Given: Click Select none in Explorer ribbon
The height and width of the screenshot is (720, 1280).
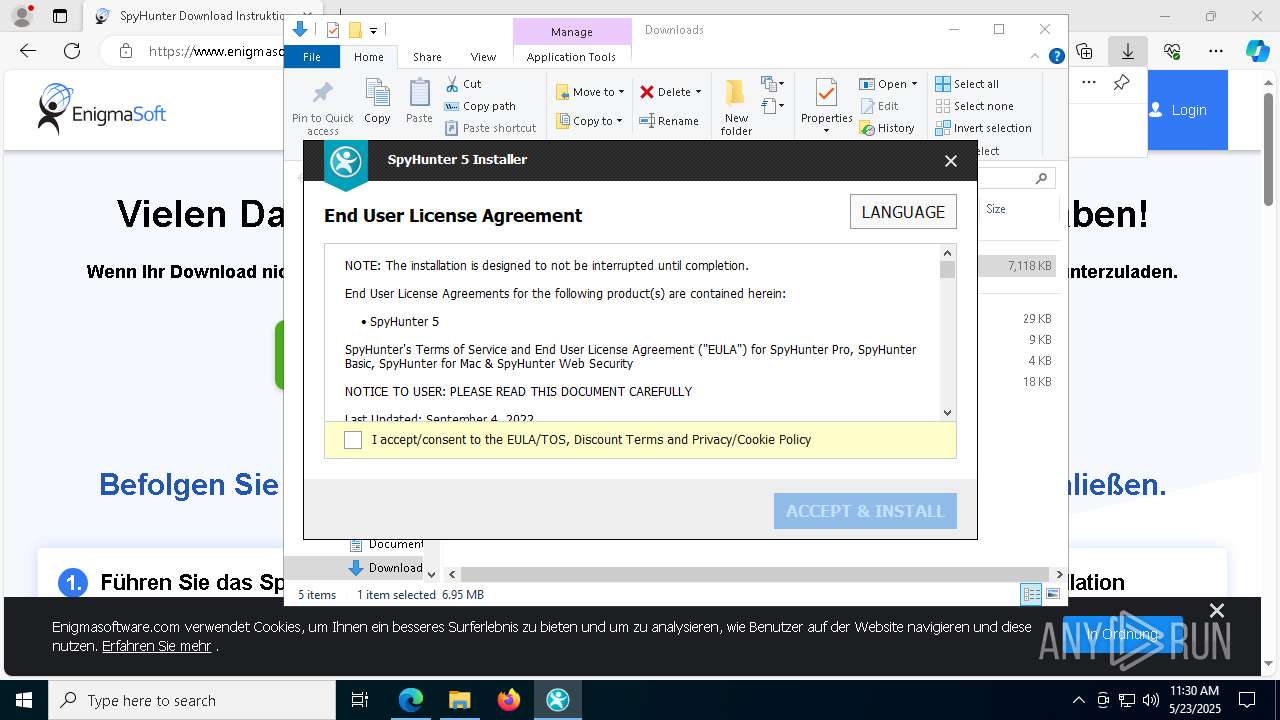Looking at the screenshot, I should tap(974, 106).
